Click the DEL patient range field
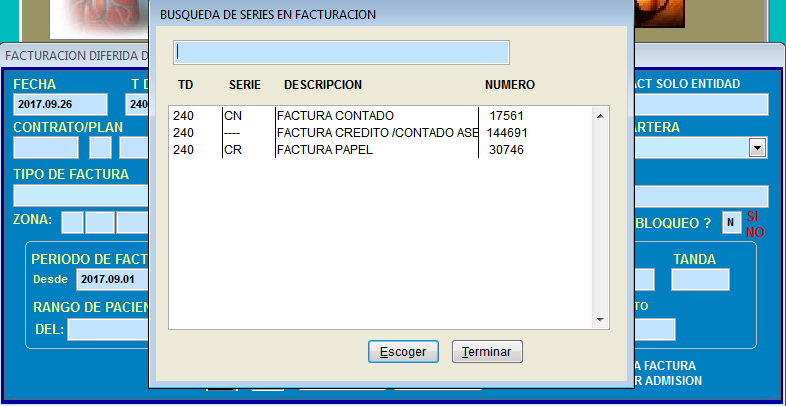 (x=108, y=329)
